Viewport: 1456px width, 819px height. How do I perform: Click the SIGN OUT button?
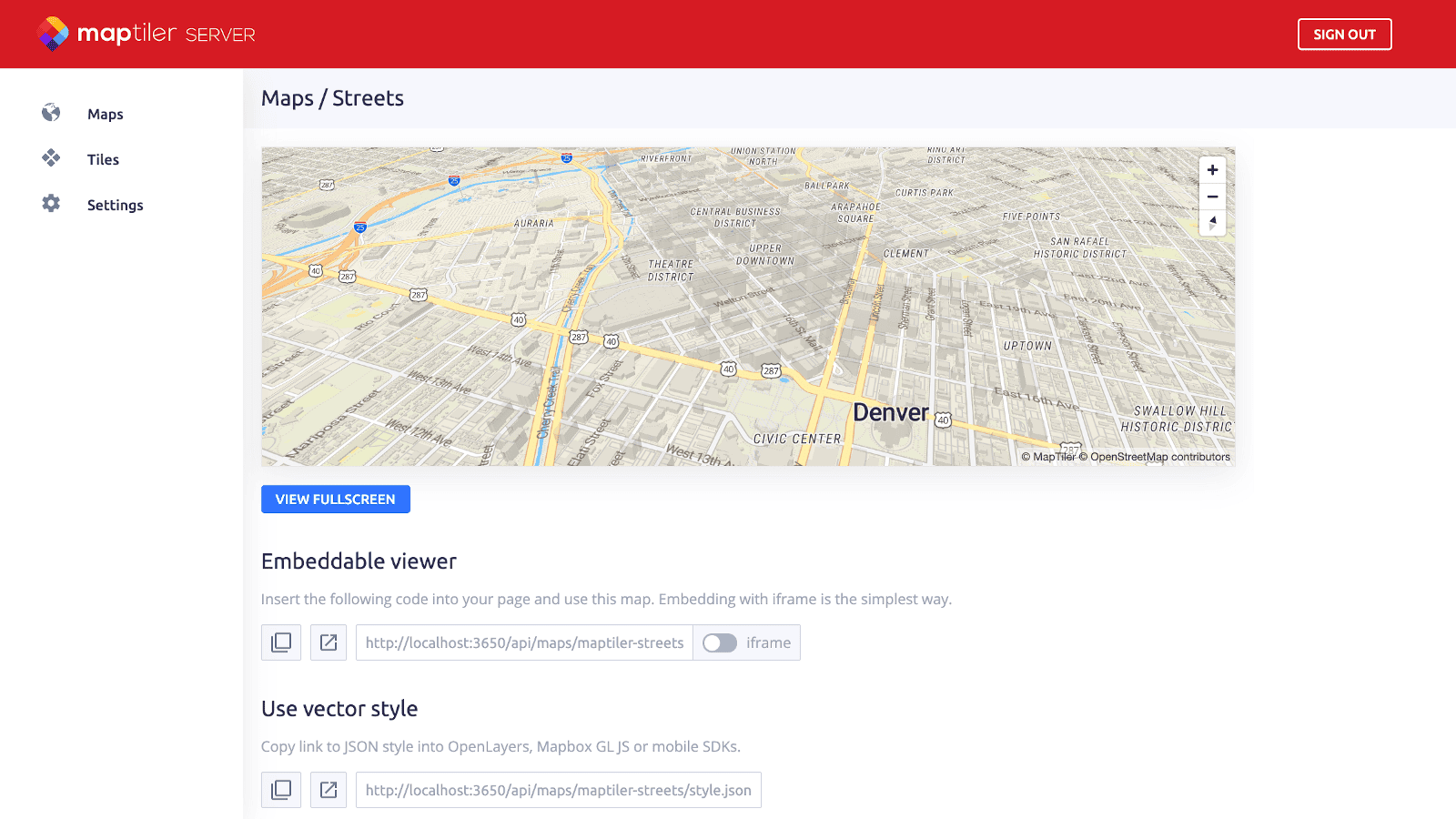pyautogui.click(x=1345, y=34)
